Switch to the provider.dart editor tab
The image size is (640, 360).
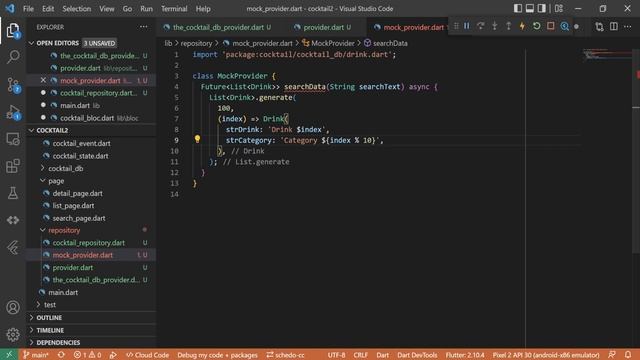point(323,27)
